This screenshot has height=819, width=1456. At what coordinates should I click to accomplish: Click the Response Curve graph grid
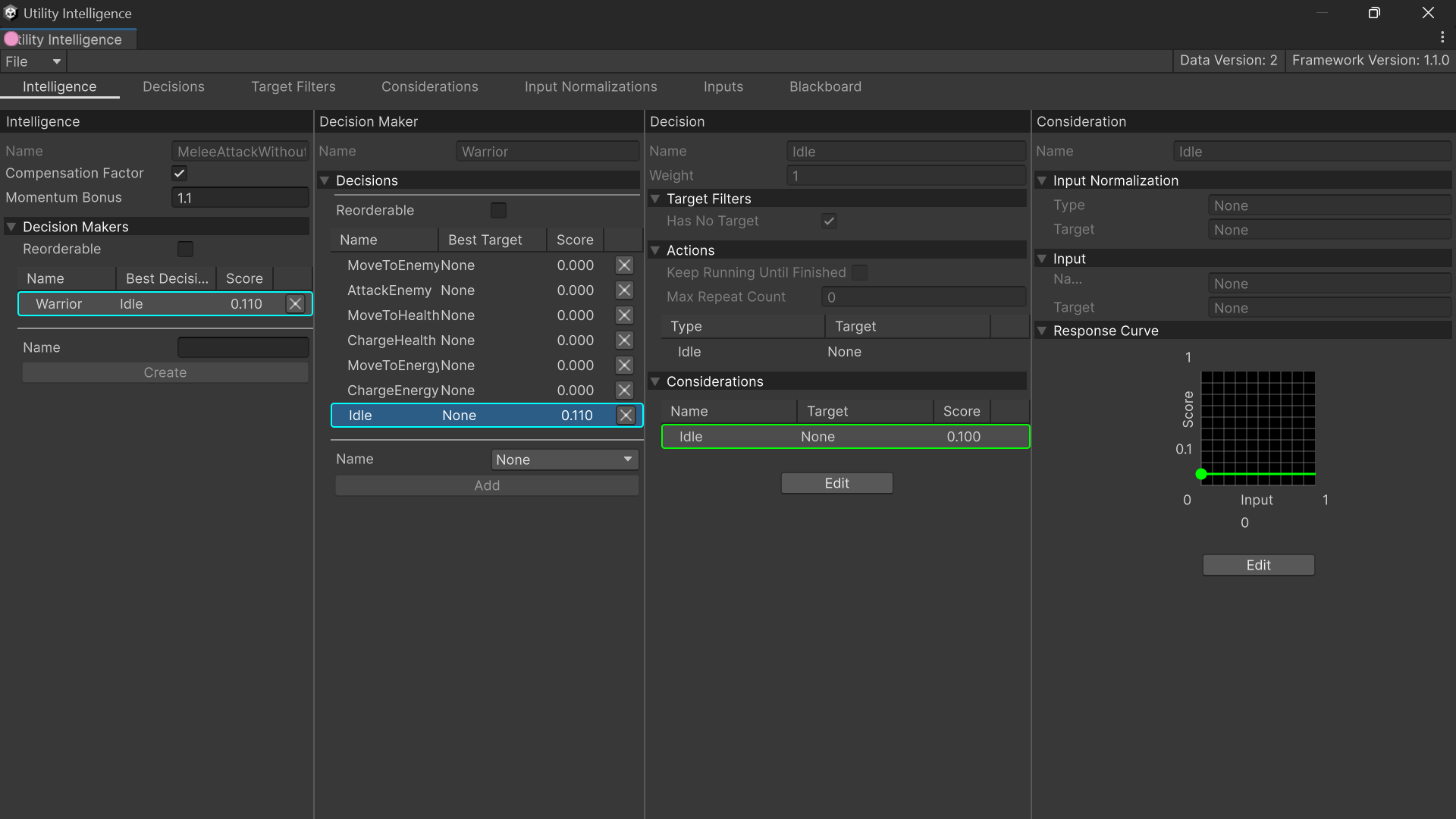[x=1258, y=428]
